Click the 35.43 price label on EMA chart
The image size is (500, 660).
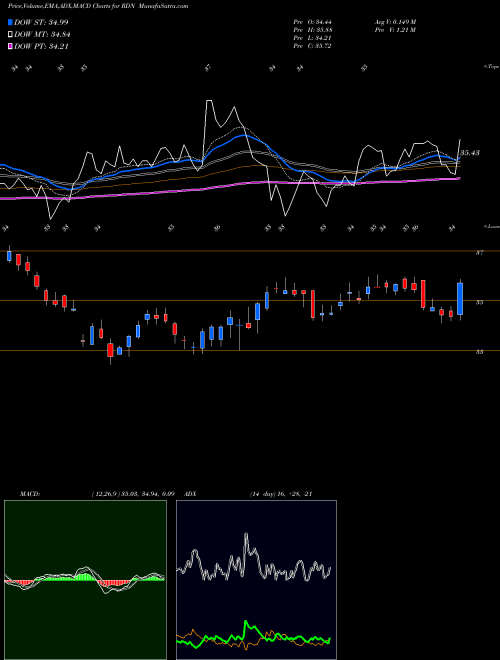[470, 153]
